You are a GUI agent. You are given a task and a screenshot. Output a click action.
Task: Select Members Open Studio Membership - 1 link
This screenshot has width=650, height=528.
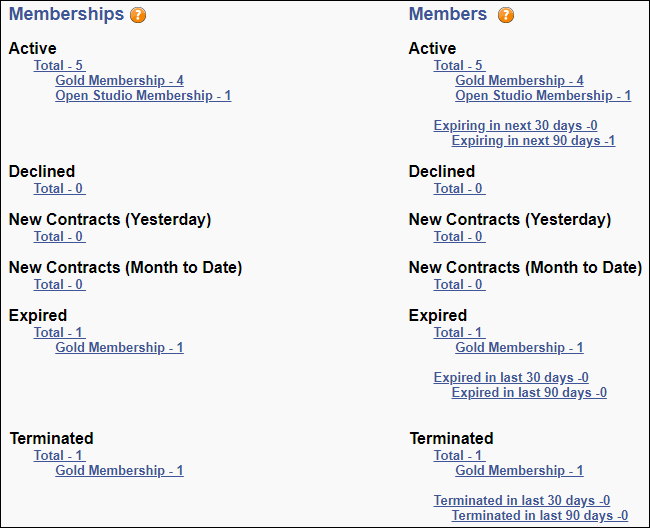pos(543,95)
